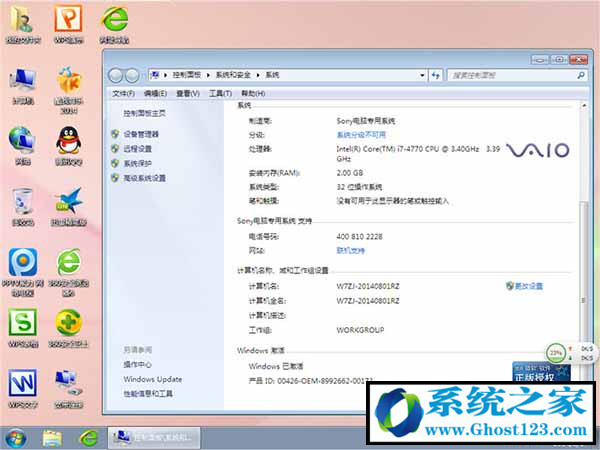600x450 pixels.
Task: Click computer name W7ZJ-20140801RZ value
Action: (x=368, y=286)
